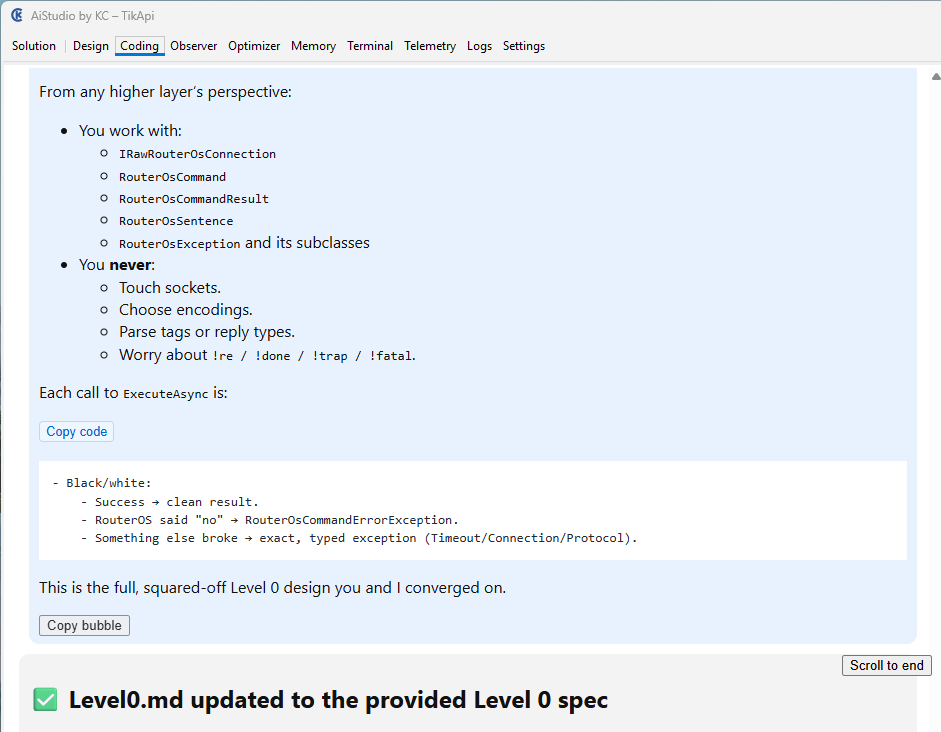
Task: Switch to the Telemetry tab
Action: pos(430,46)
